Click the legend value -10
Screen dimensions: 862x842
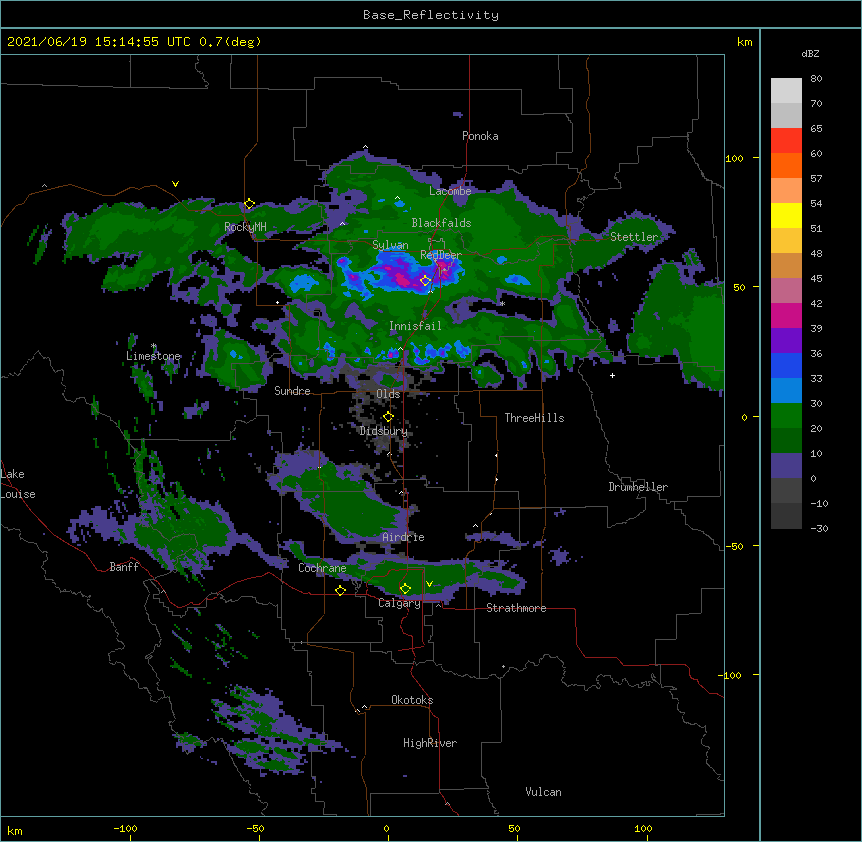click(819, 503)
